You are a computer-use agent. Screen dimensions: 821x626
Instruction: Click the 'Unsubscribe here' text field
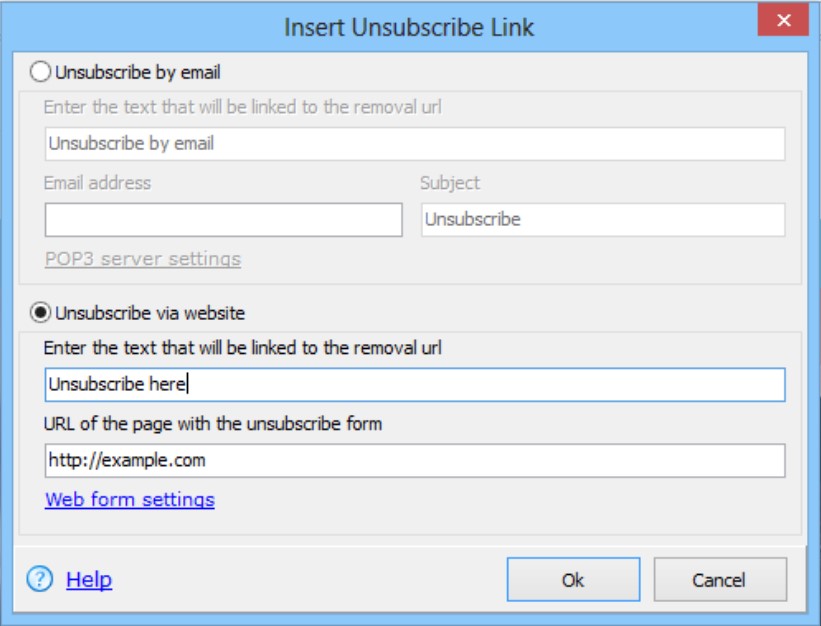415,385
